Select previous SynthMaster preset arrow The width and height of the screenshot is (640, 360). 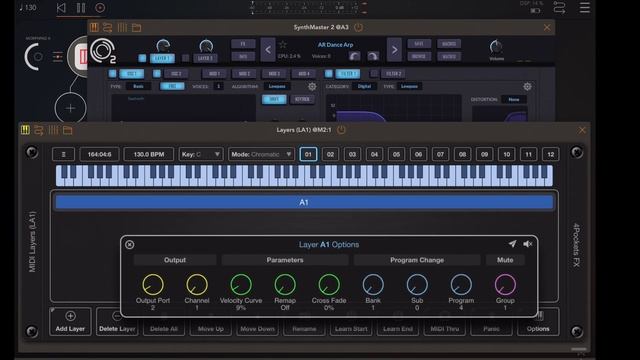tap(268, 50)
